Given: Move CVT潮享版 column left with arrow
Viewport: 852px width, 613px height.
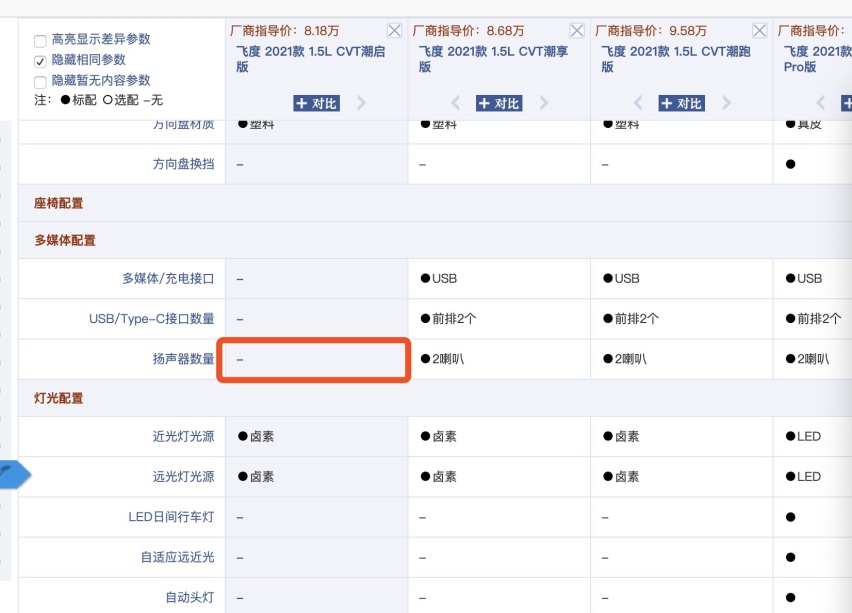Looking at the screenshot, I should [455, 103].
